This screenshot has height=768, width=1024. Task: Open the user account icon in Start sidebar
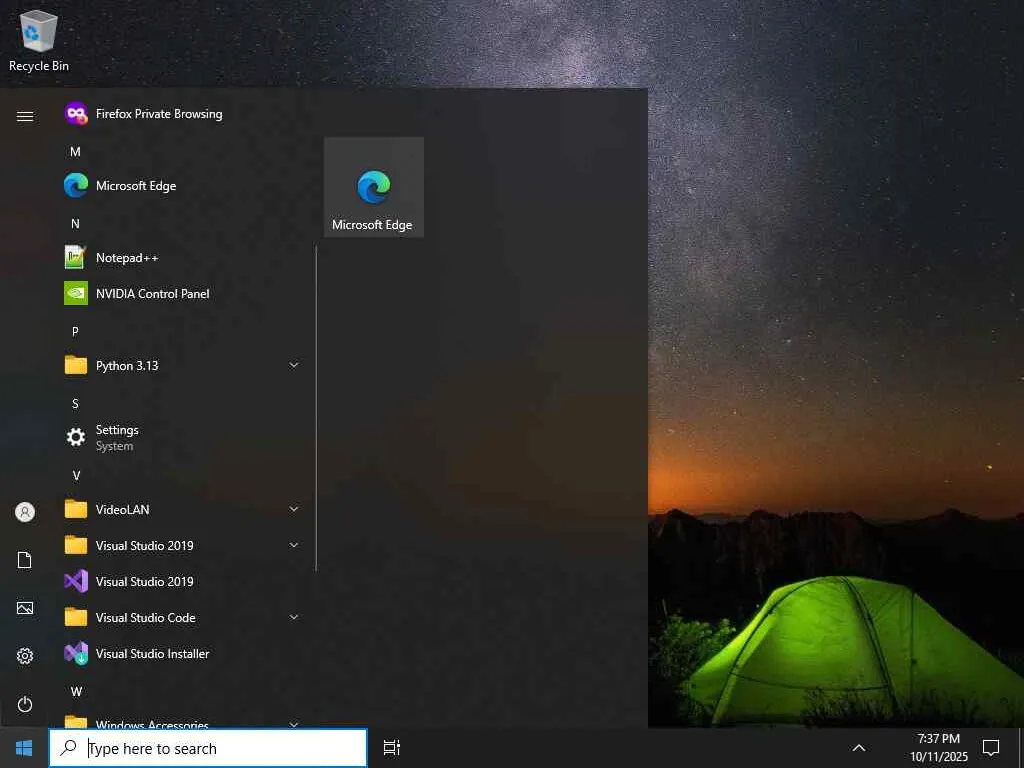coord(25,512)
